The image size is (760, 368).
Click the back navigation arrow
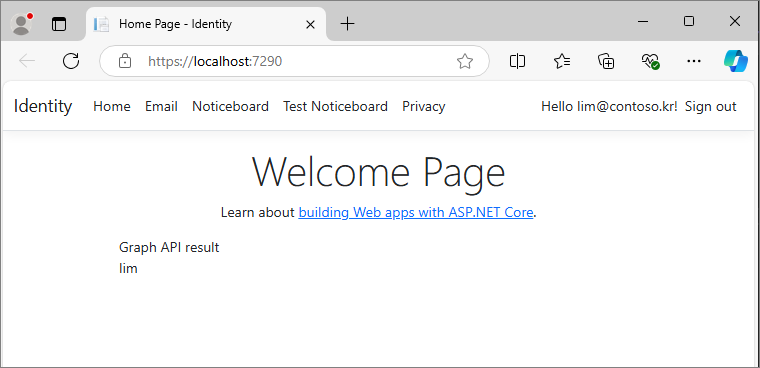[27, 61]
